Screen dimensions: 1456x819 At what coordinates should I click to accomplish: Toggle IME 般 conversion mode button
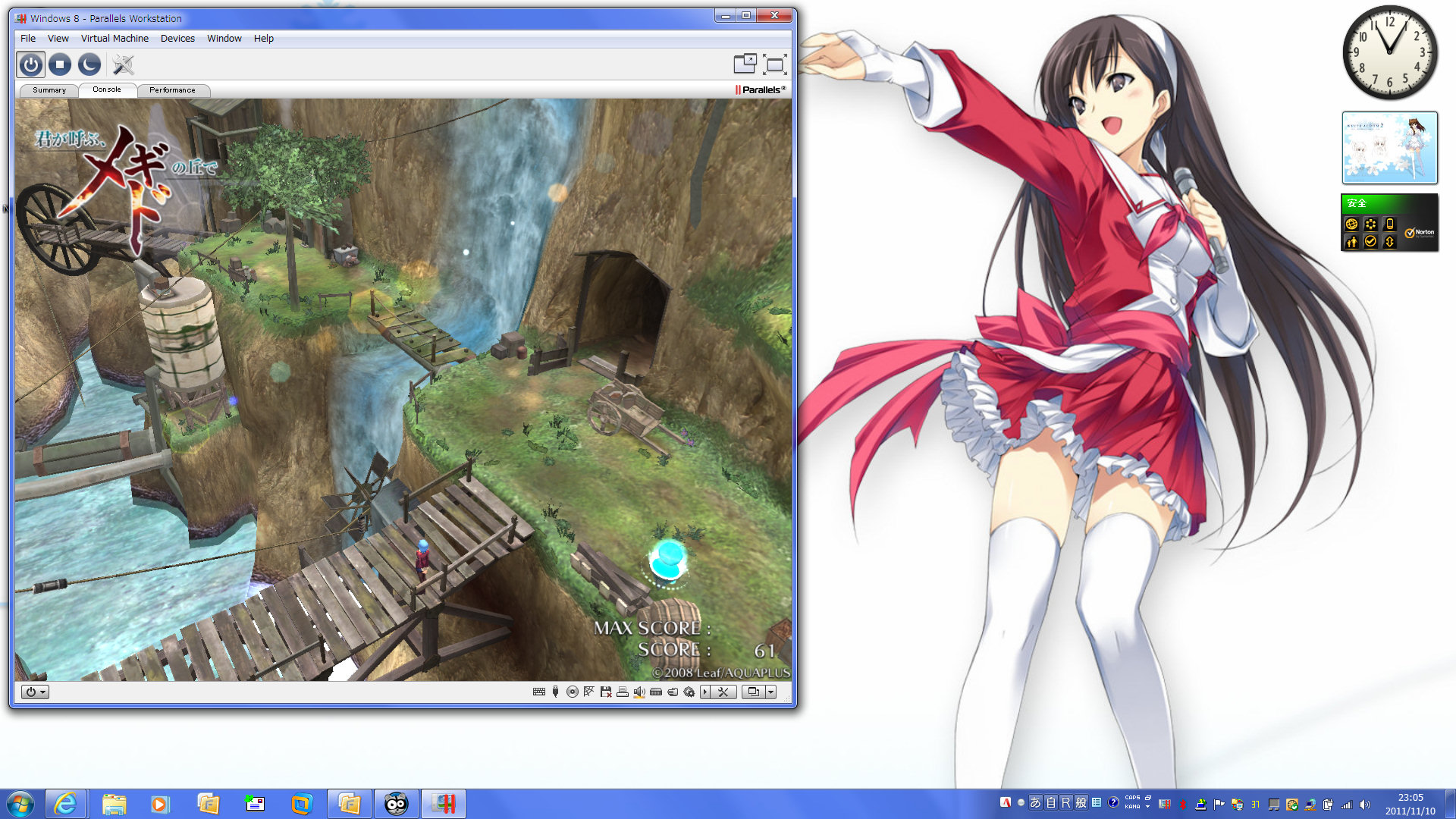(1081, 803)
